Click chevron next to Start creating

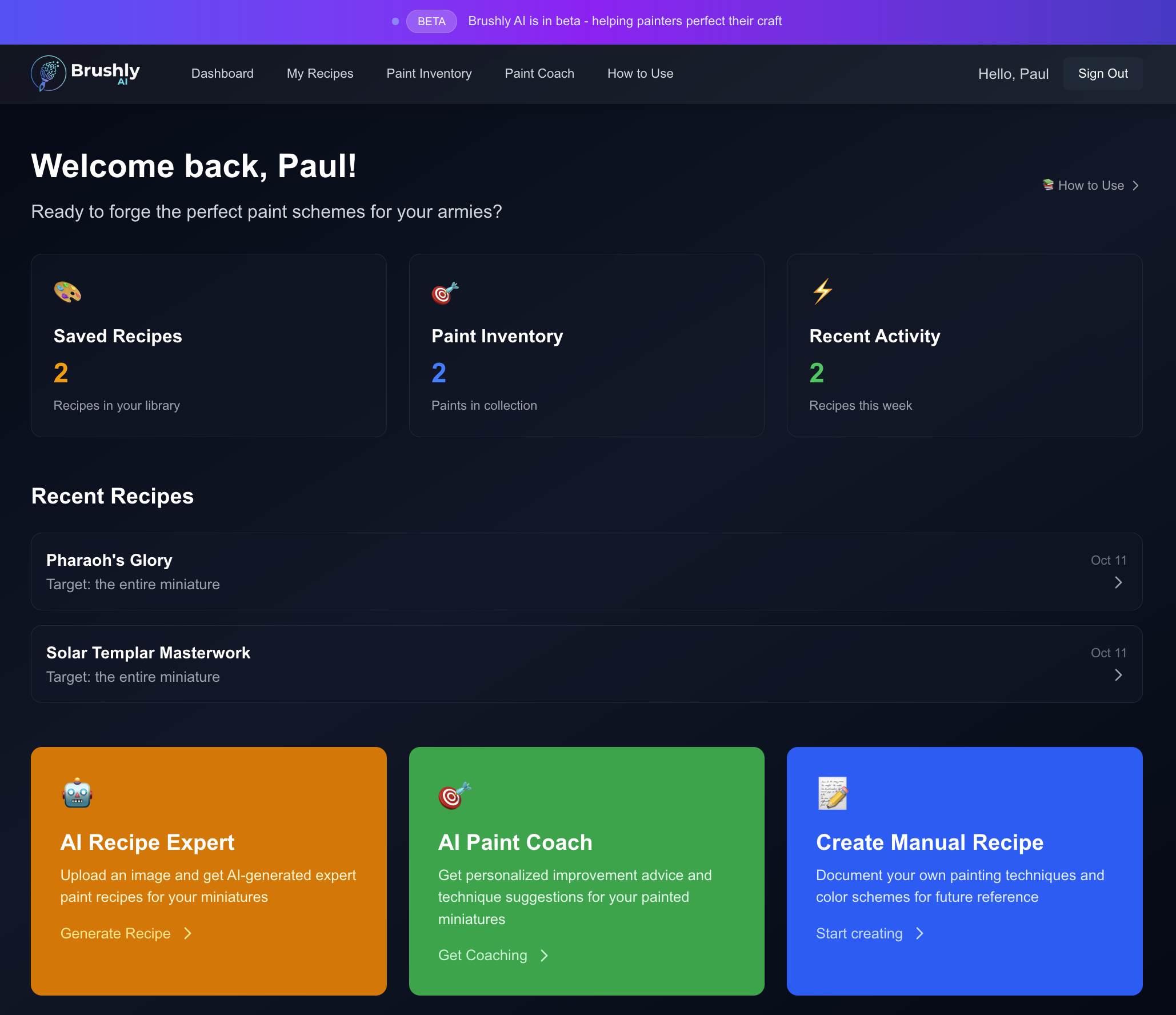(919, 933)
